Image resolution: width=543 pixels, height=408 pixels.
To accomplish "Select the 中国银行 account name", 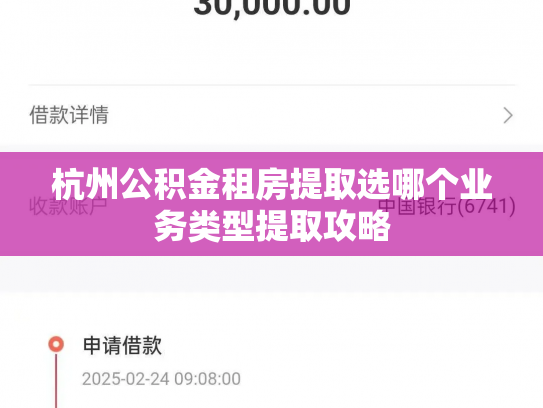I will (417, 206).
